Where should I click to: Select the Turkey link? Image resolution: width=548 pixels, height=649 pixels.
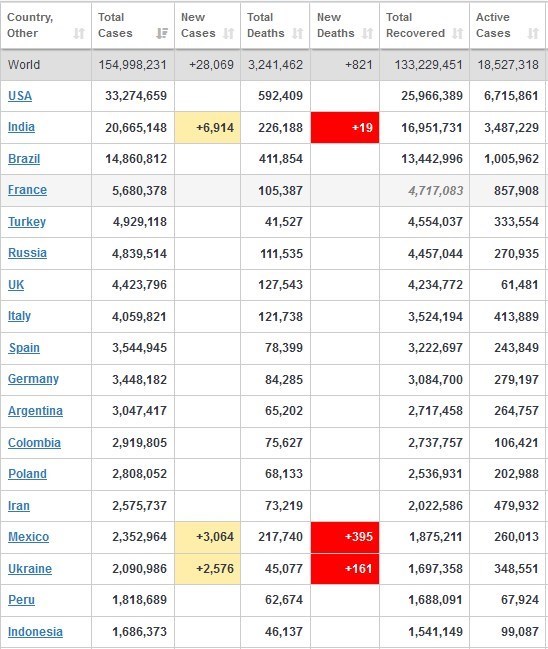pos(27,222)
